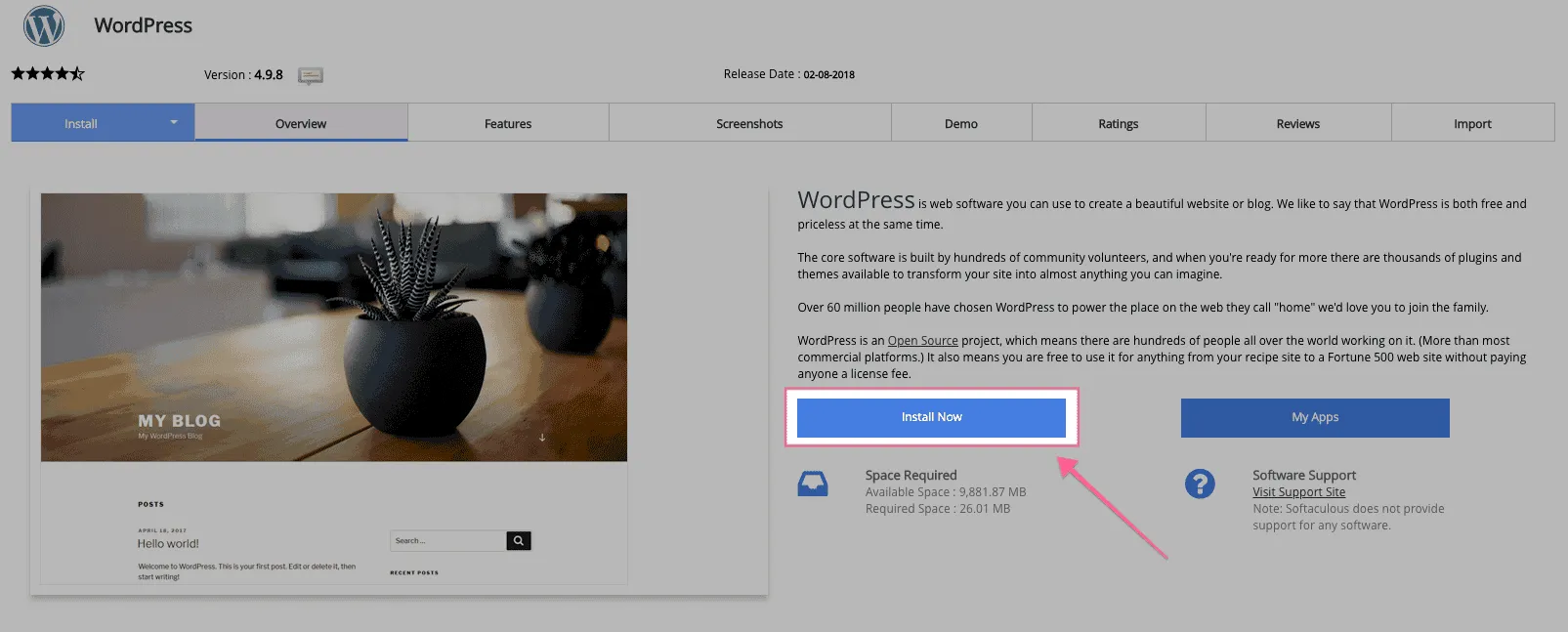Click the star rating icons
1568x632 pixels.
pyautogui.click(x=48, y=73)
